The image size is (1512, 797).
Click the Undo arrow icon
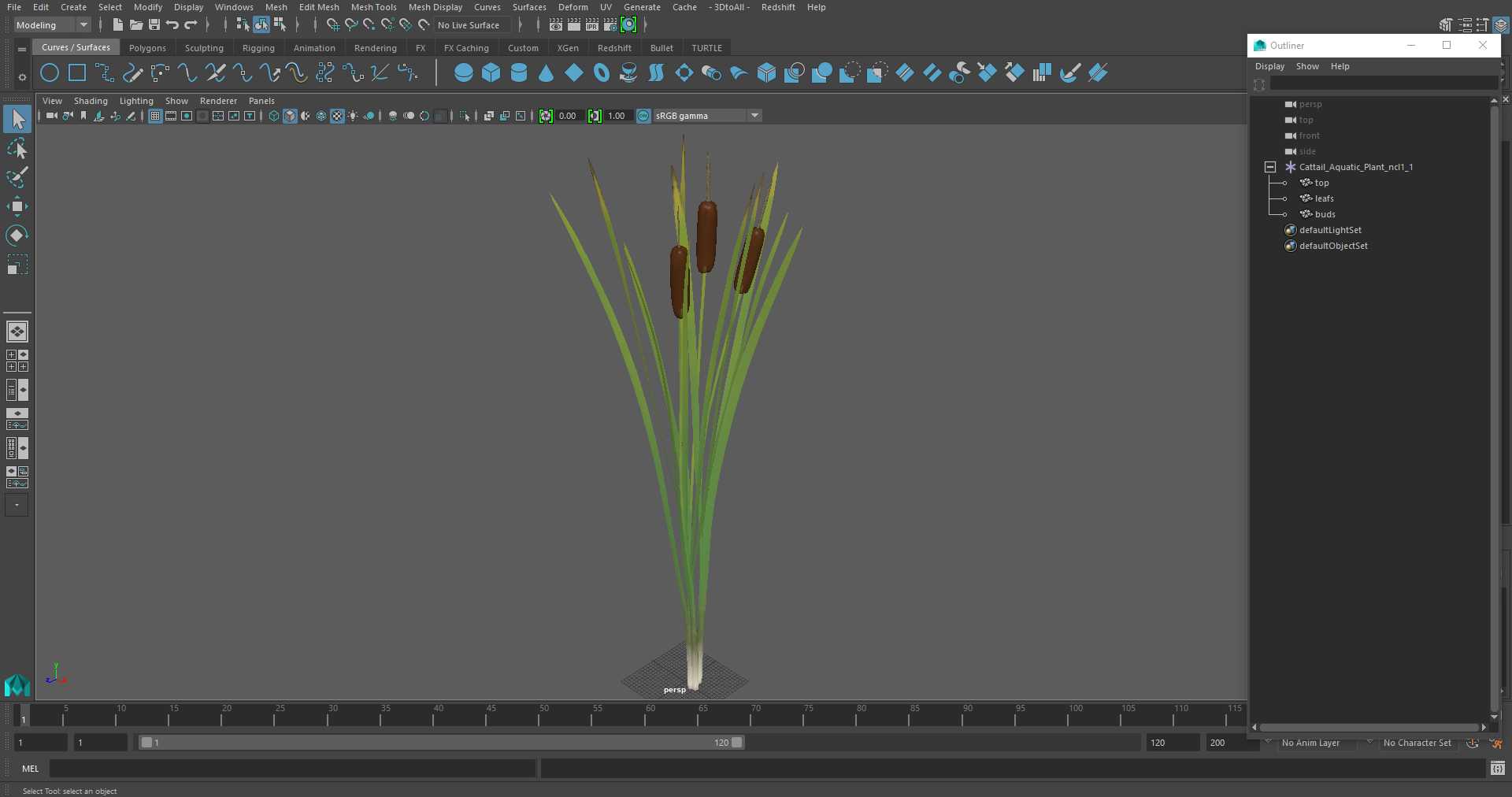(172, 25)
